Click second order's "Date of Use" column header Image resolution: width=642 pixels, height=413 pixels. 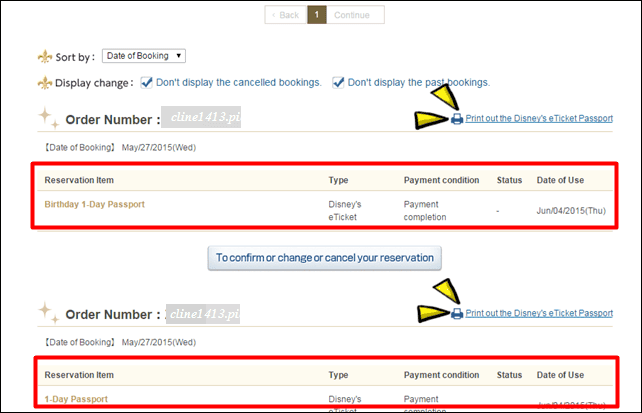point(560,375)
